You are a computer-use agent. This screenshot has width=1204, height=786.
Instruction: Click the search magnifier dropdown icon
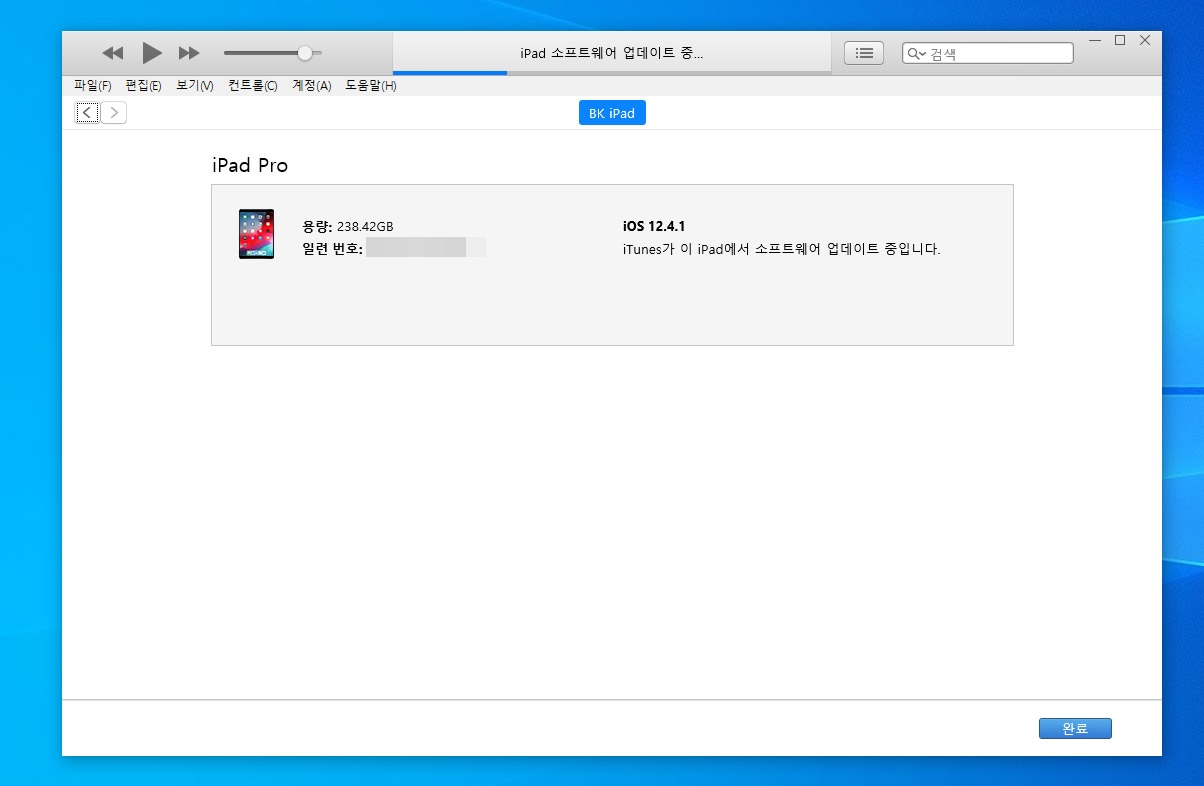(917, 54)
